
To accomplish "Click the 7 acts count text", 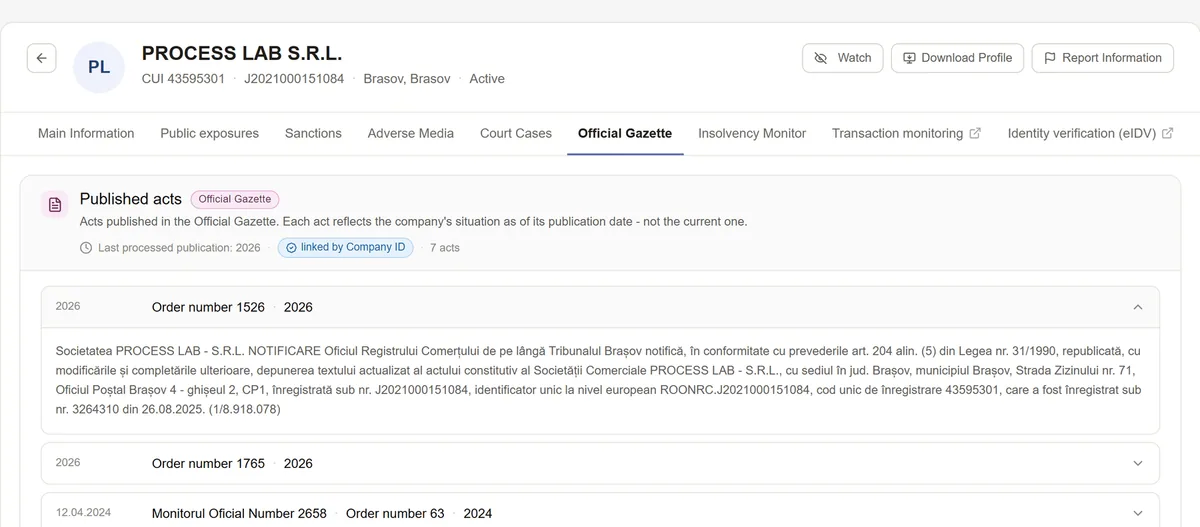I will click(445, 248).
